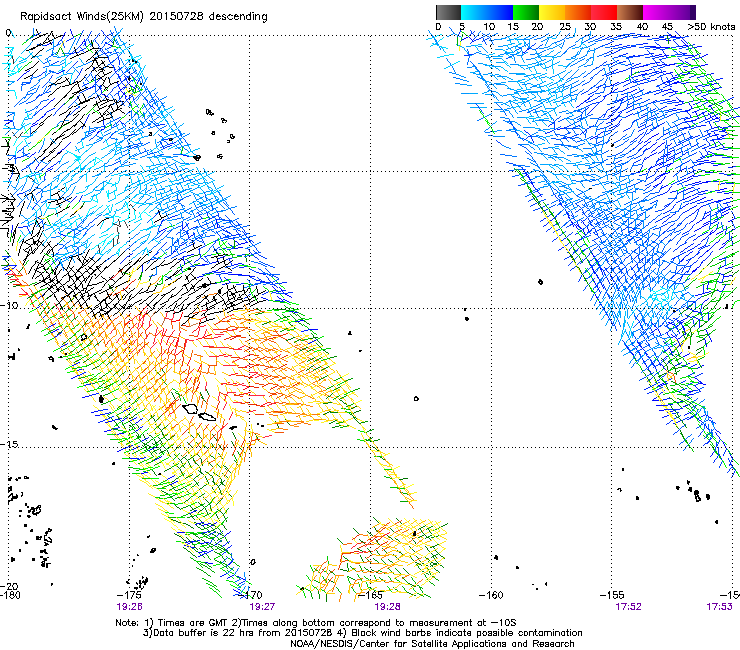Click the gray 0-5 knots legend swatch
Viewport: 740px width, 650px height.
click(448, 12)
